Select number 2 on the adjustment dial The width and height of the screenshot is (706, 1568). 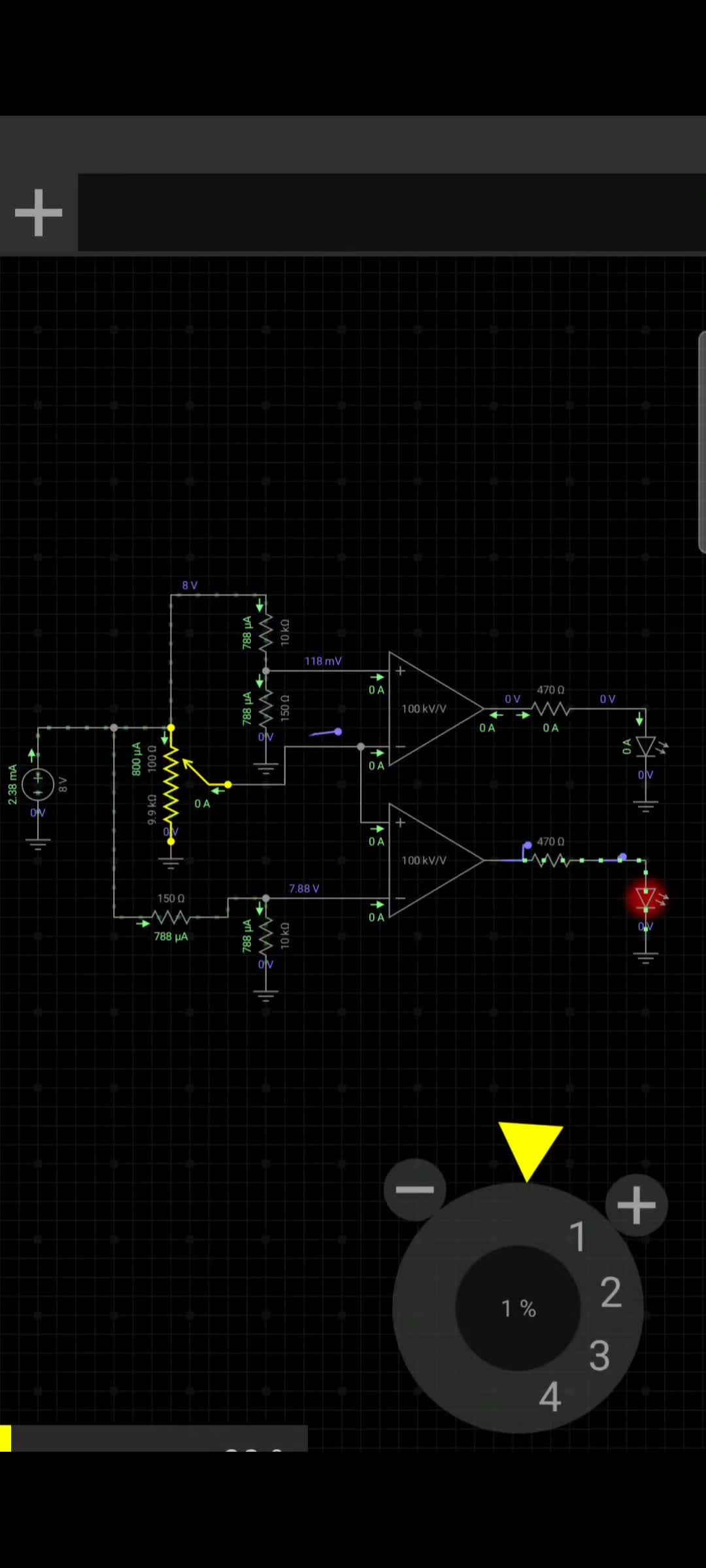[x=611, y=1292]
